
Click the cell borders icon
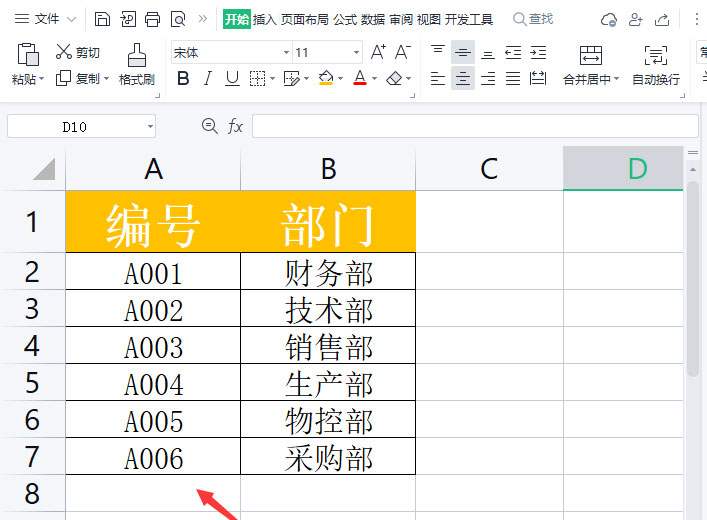click(257, 78)
